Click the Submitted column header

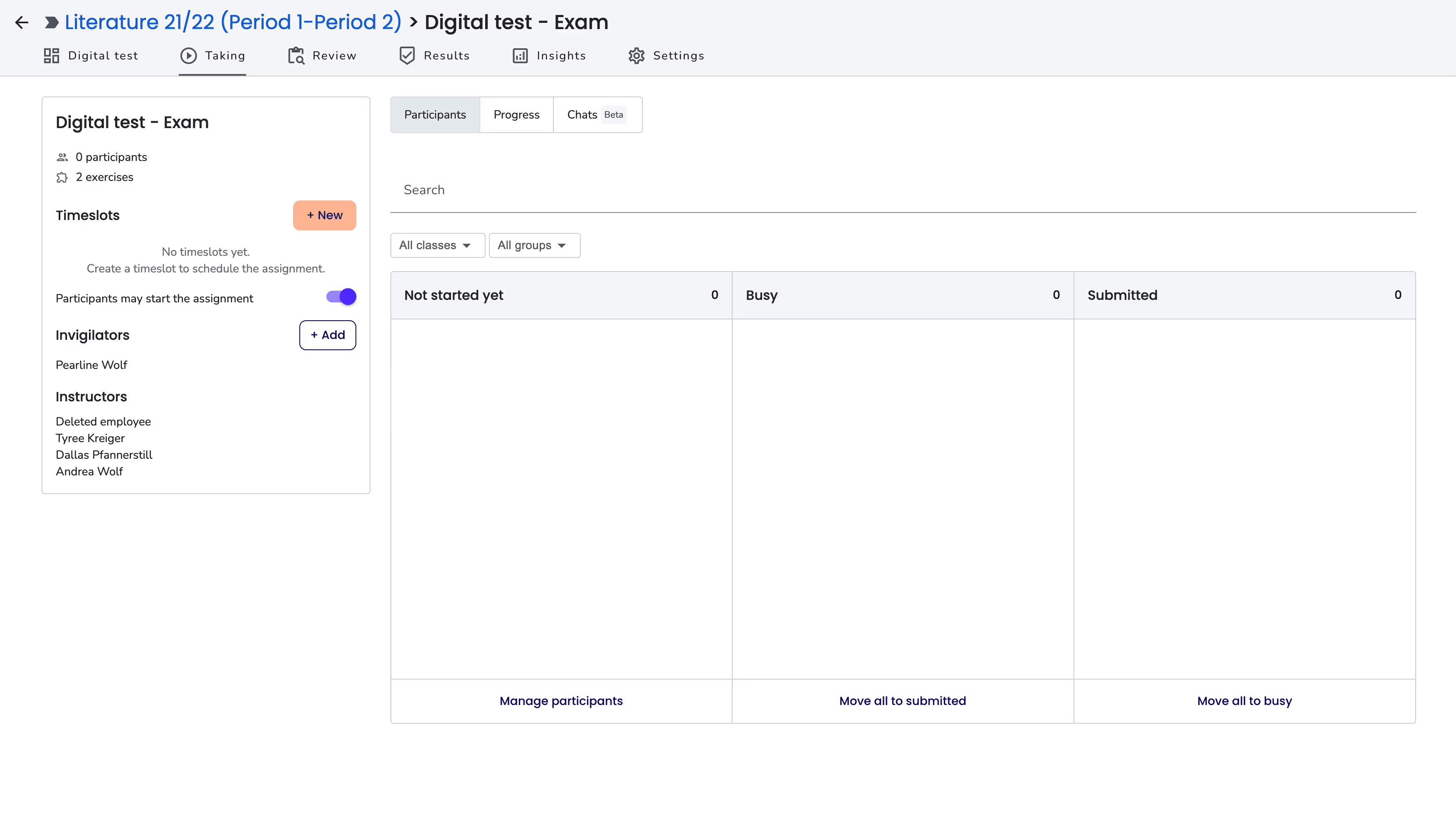click(x=1244, y=295)
